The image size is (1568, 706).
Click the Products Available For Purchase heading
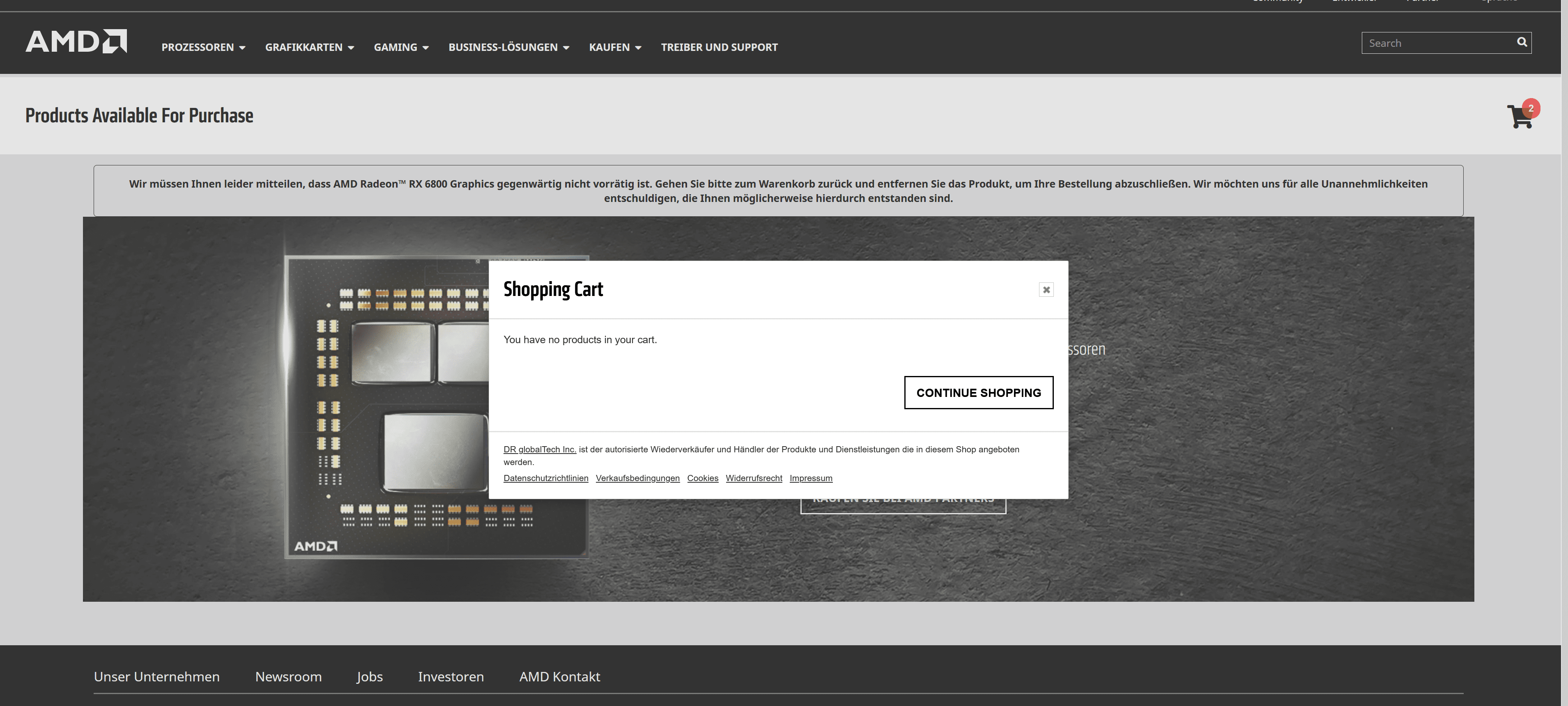pyautogui.click(x=139, y=116)
